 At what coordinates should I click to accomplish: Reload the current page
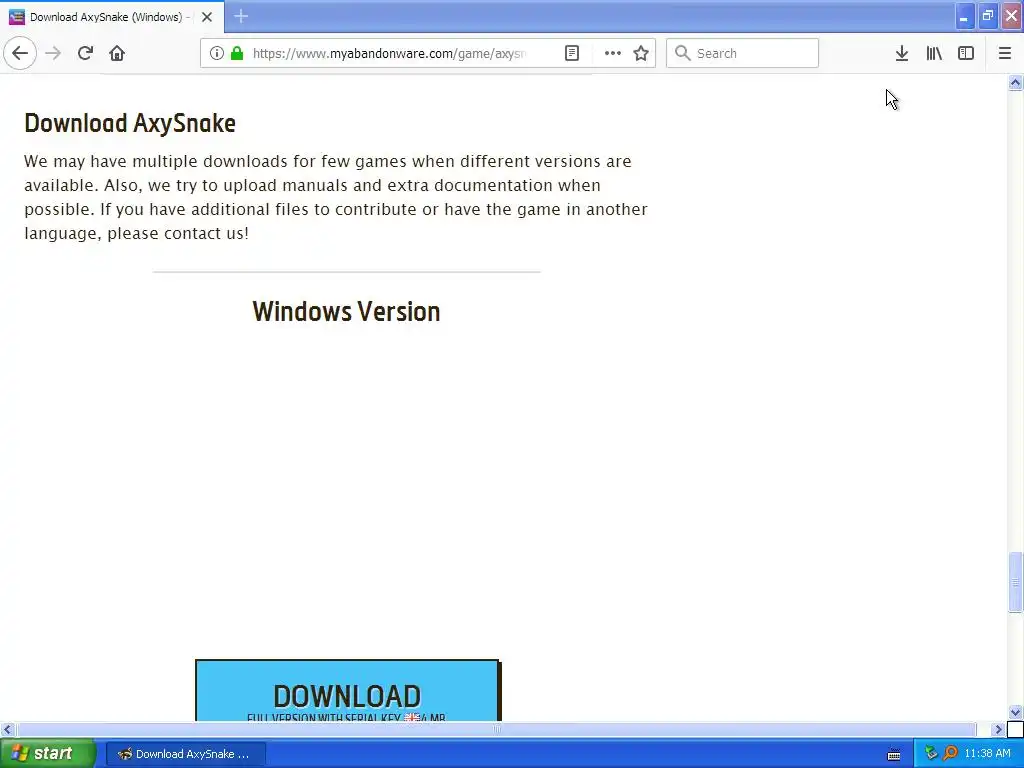pos(85,53)
